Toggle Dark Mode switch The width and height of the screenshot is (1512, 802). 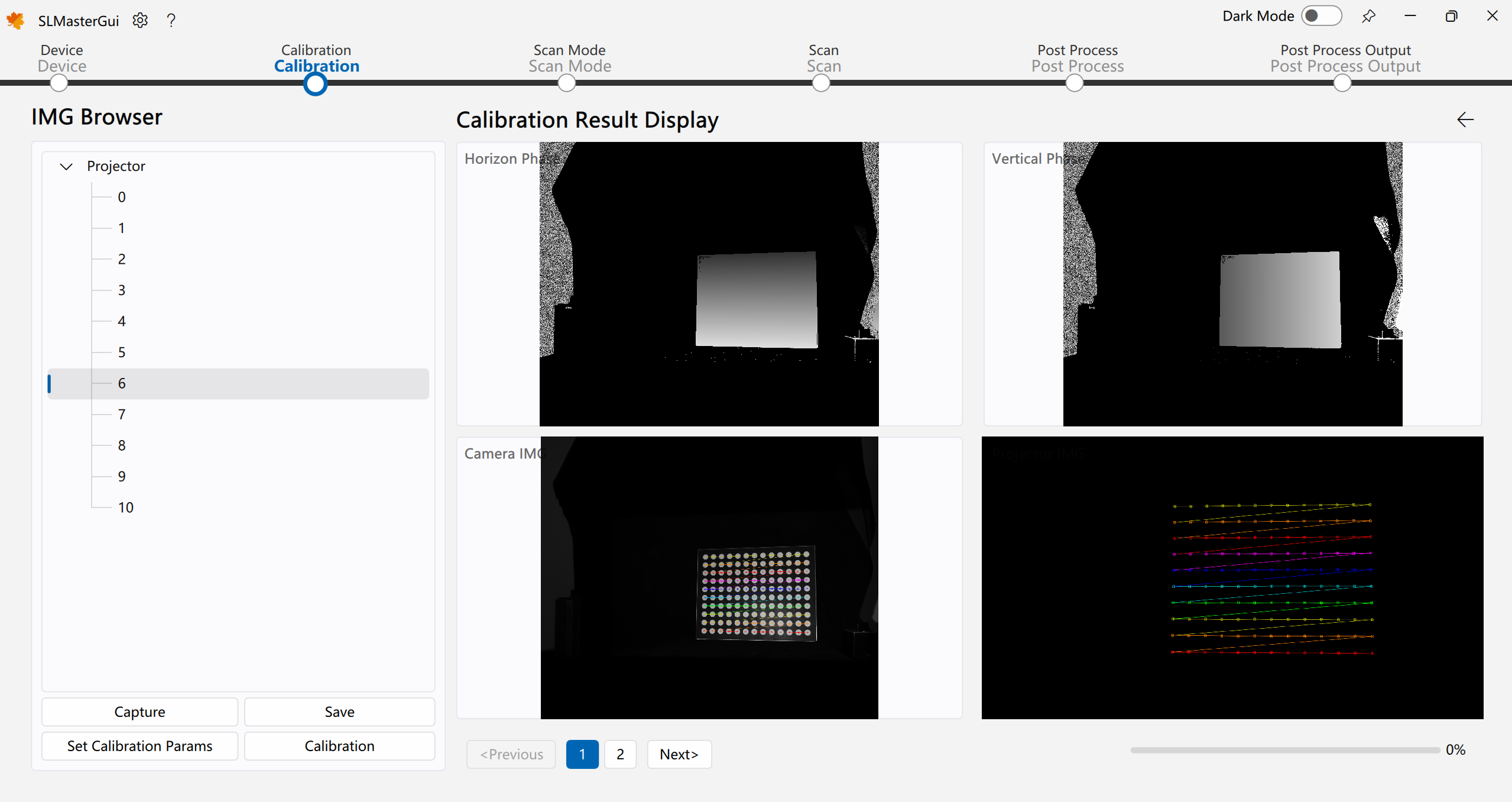point(1320,16)
